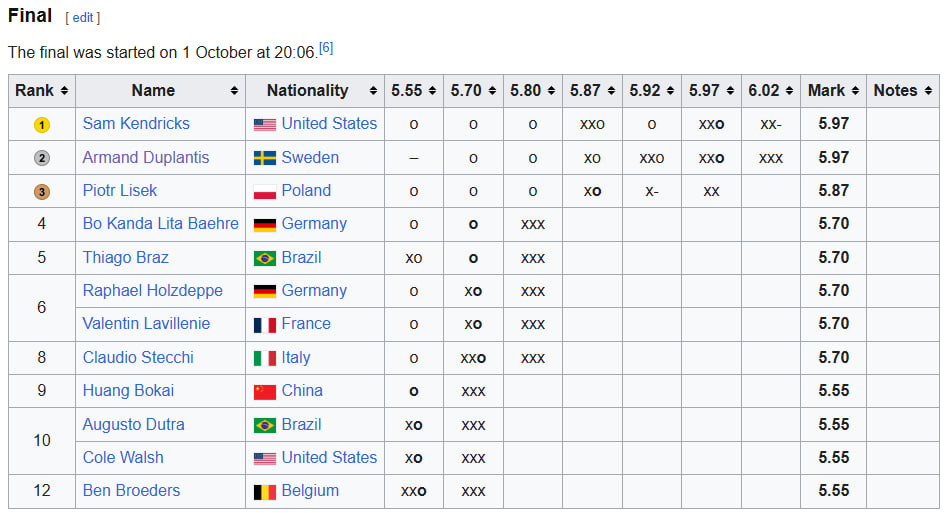
Task: Open the edit link beside Final heading
Action: [x=83, y=18]
